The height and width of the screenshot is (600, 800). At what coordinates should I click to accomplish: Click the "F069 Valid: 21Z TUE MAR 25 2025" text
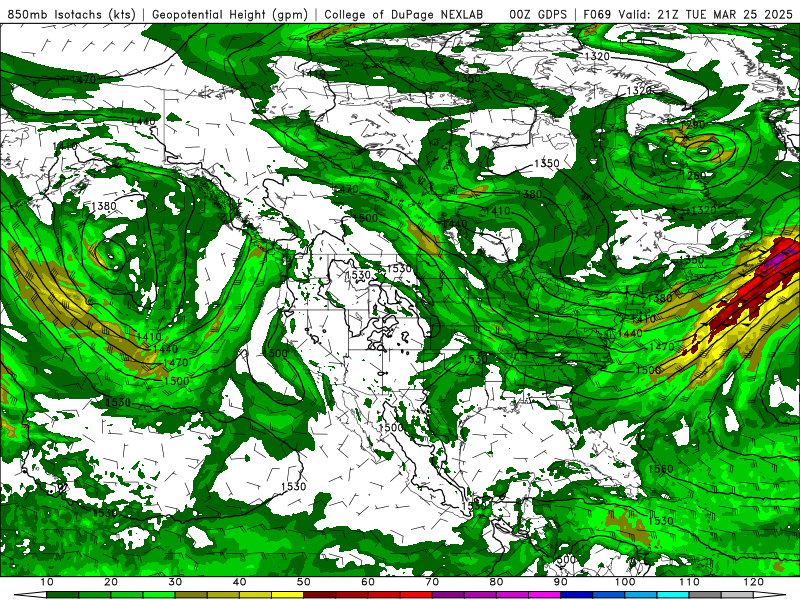pos(688,14)
